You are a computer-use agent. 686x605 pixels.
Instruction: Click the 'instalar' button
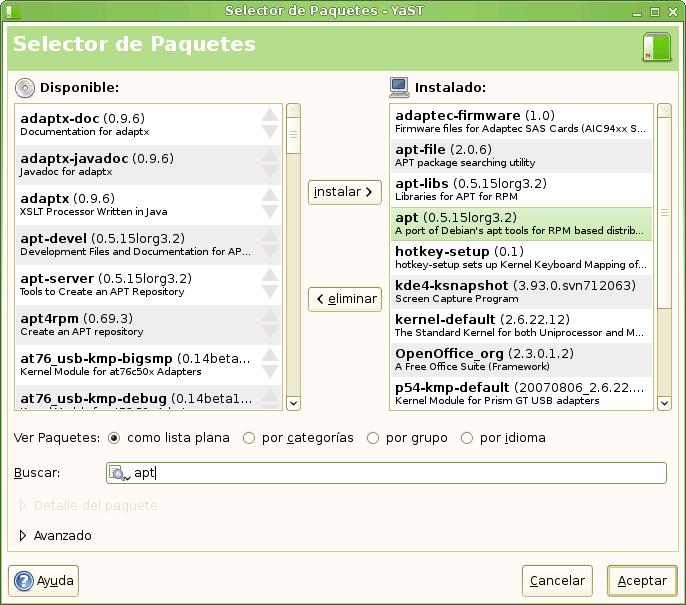pyautogui.click(x=345, y=192)
